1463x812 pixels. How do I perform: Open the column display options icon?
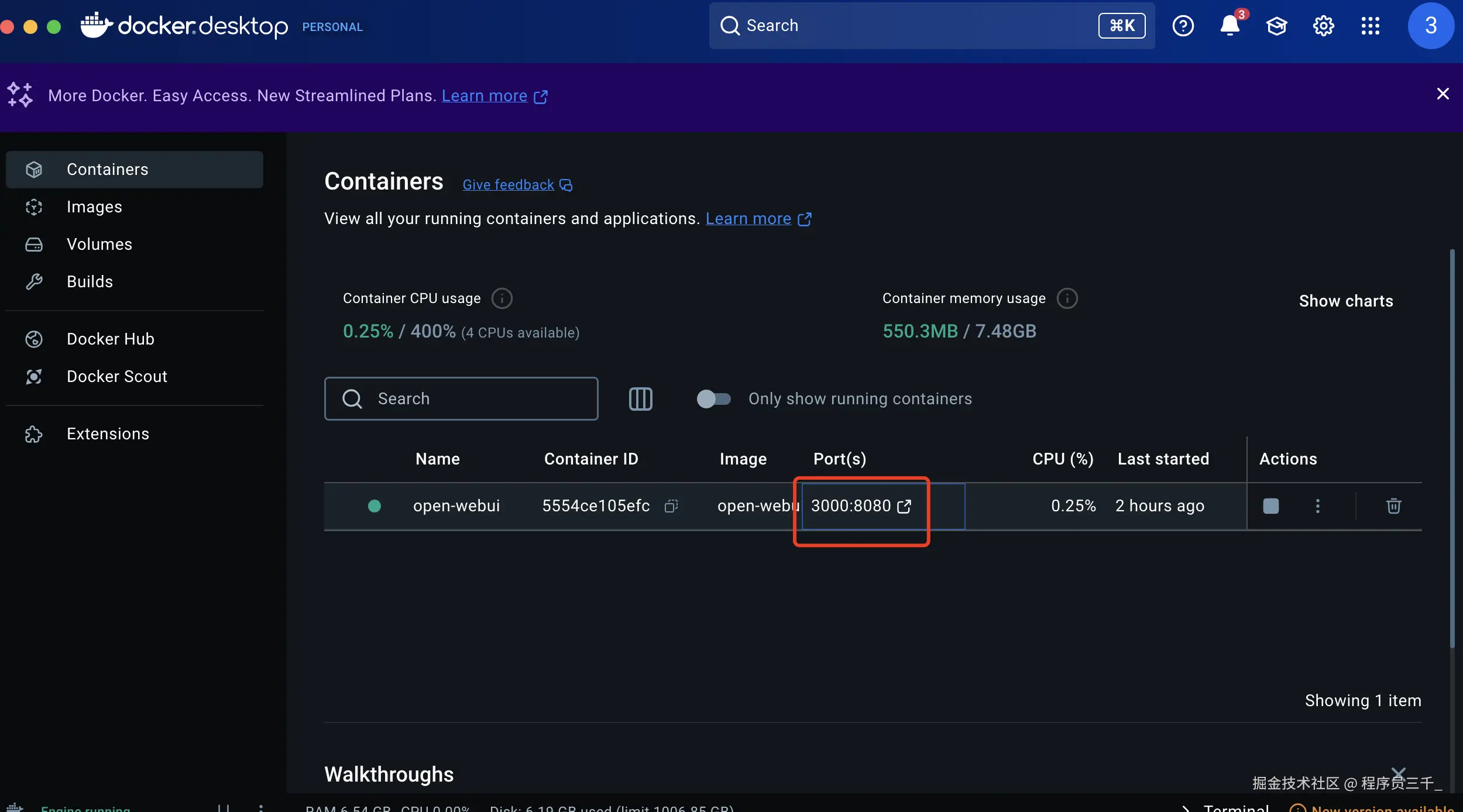[x=640, y=399]
